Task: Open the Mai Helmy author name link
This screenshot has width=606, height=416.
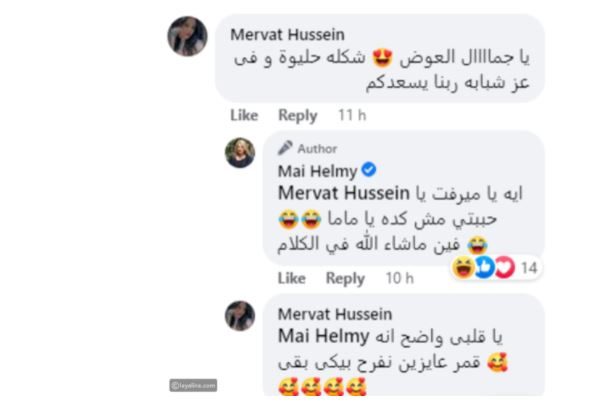Action: 317,171
